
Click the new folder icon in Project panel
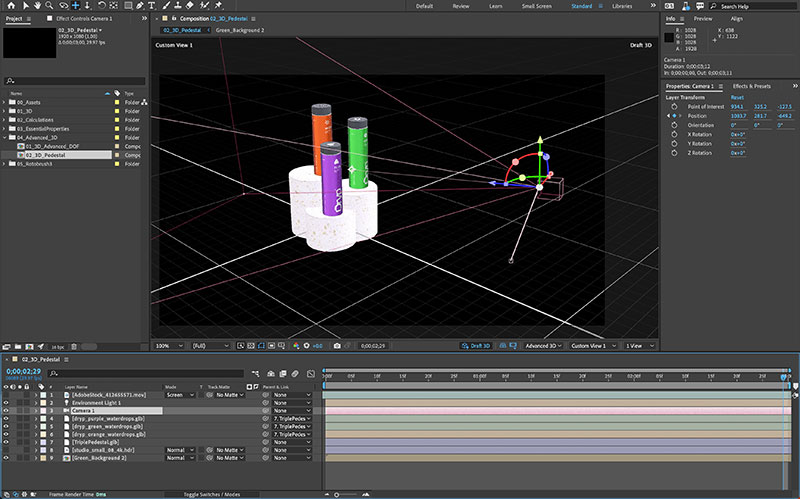click(x=18, y=346)
